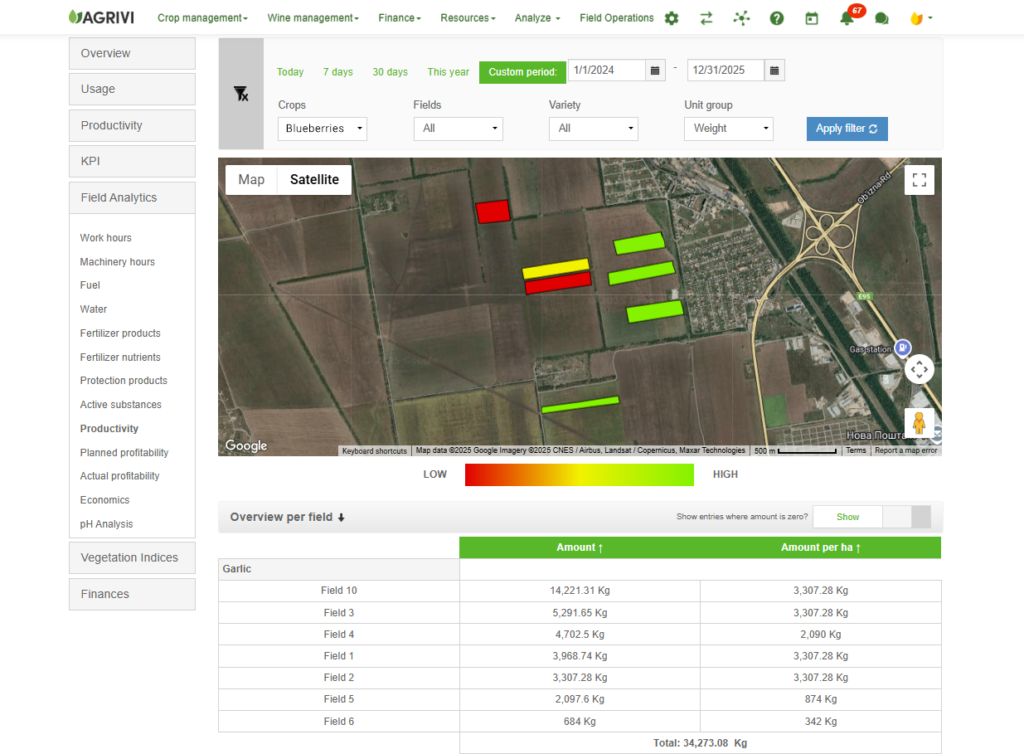This screenshot has width=1024, height=754.
Task: Collapse the Overview per field section
Action: (x=287, y=517)
